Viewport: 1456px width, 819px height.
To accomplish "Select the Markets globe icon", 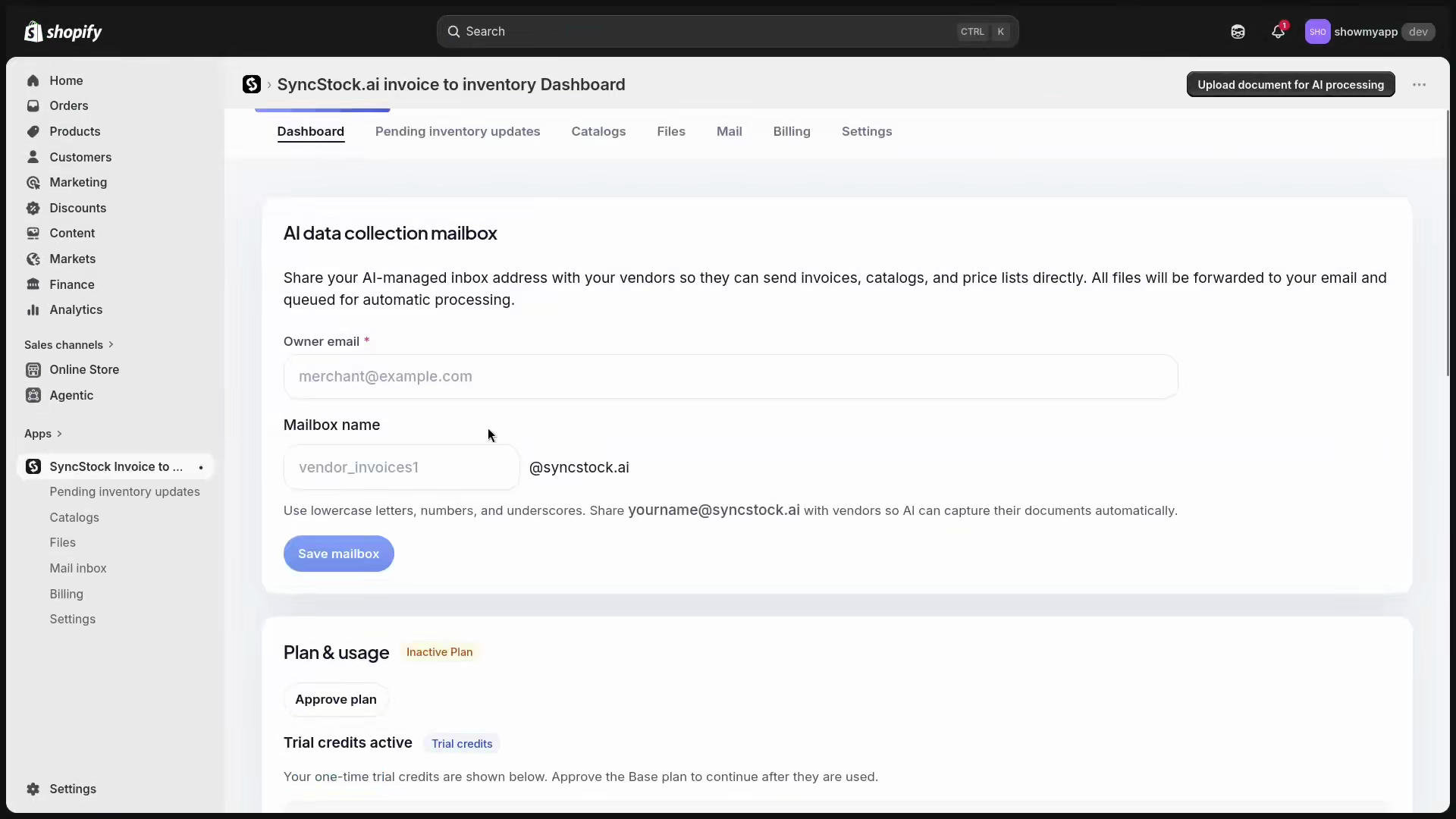I will (33, 259).
